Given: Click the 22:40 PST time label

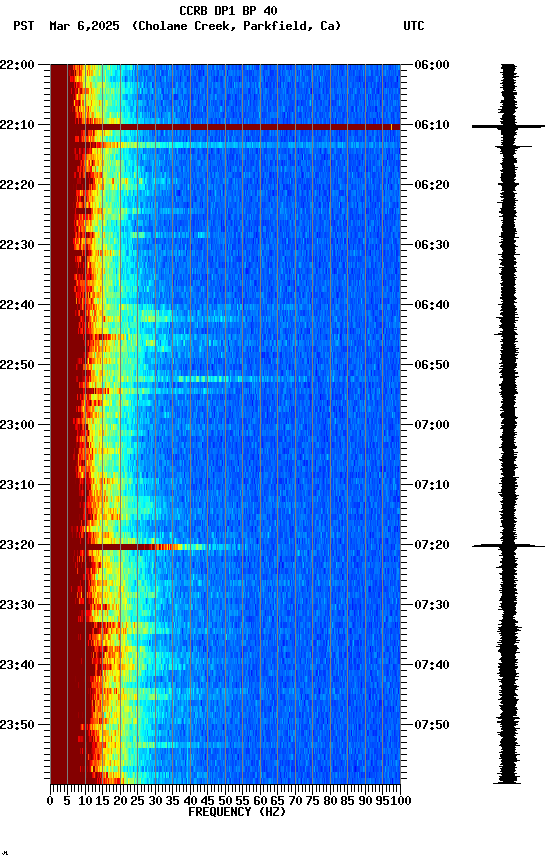Looking at the screenshot, I should 17,305.
